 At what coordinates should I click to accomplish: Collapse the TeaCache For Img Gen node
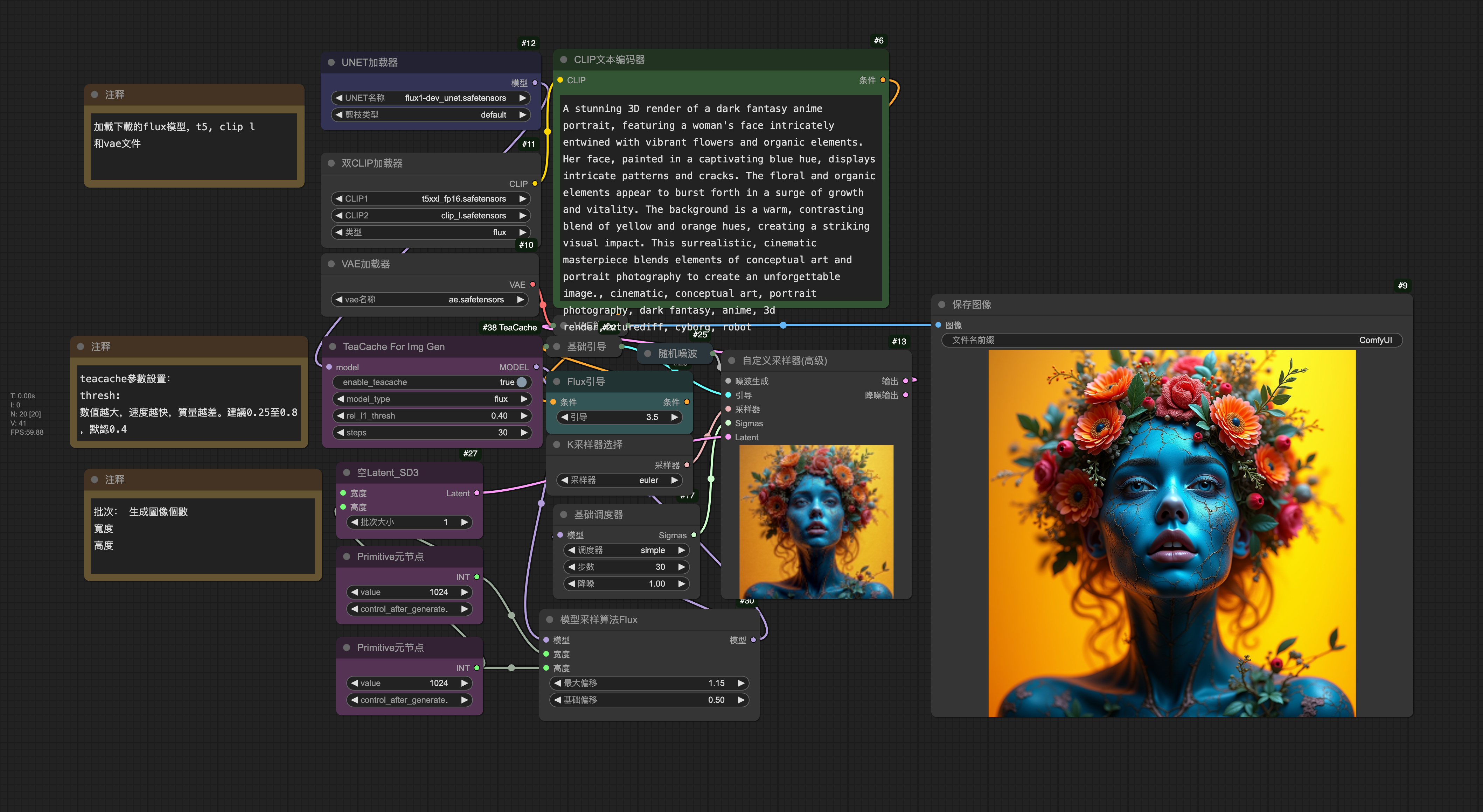(x=333, y=346)
